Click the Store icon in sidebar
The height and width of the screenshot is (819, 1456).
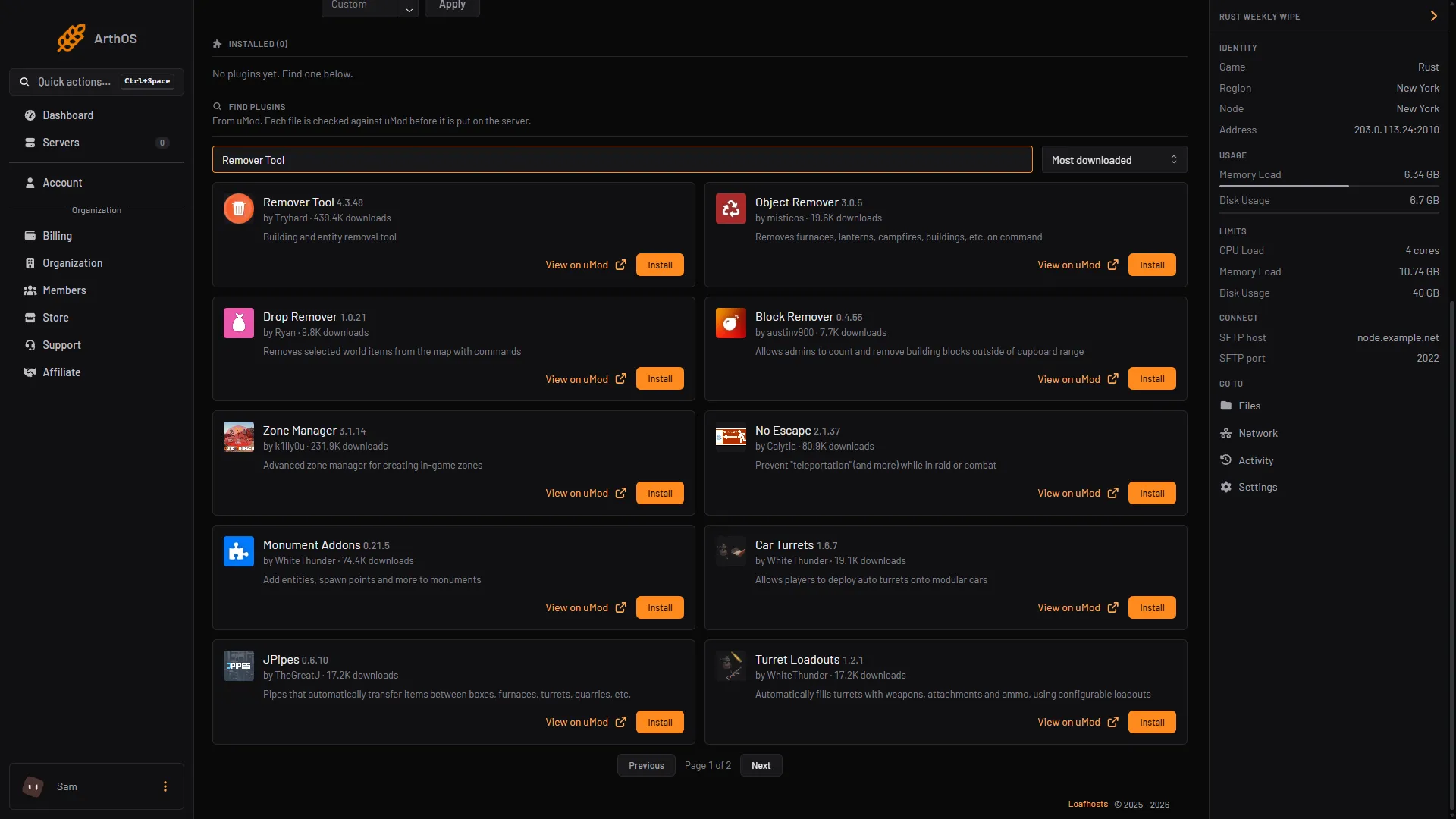(x=30, y=318)
